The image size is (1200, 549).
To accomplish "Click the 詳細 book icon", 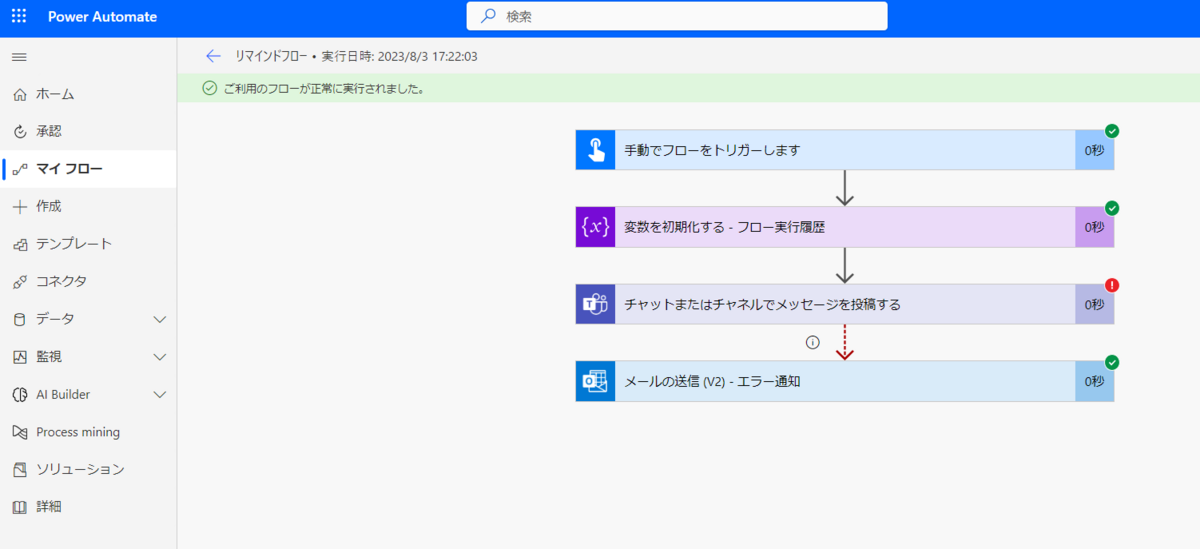I will click(x=19, y=507).
